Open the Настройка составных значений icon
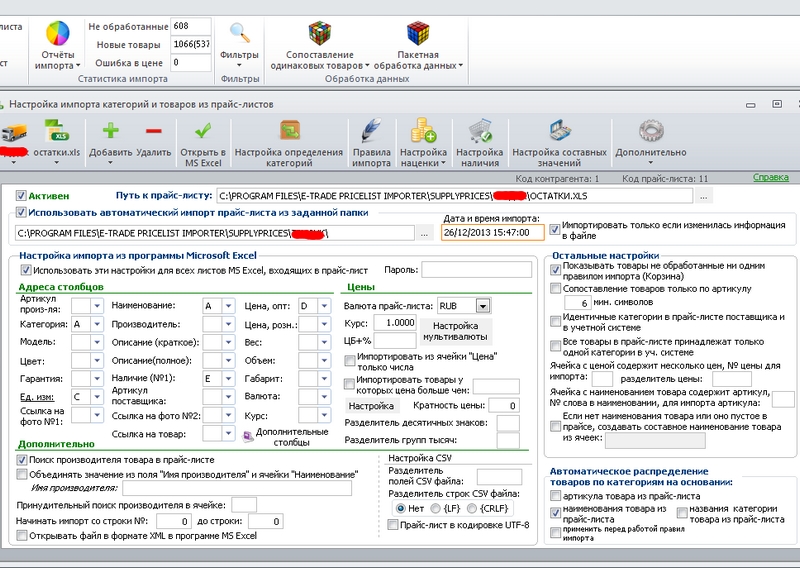 click(x=560, y=131)
